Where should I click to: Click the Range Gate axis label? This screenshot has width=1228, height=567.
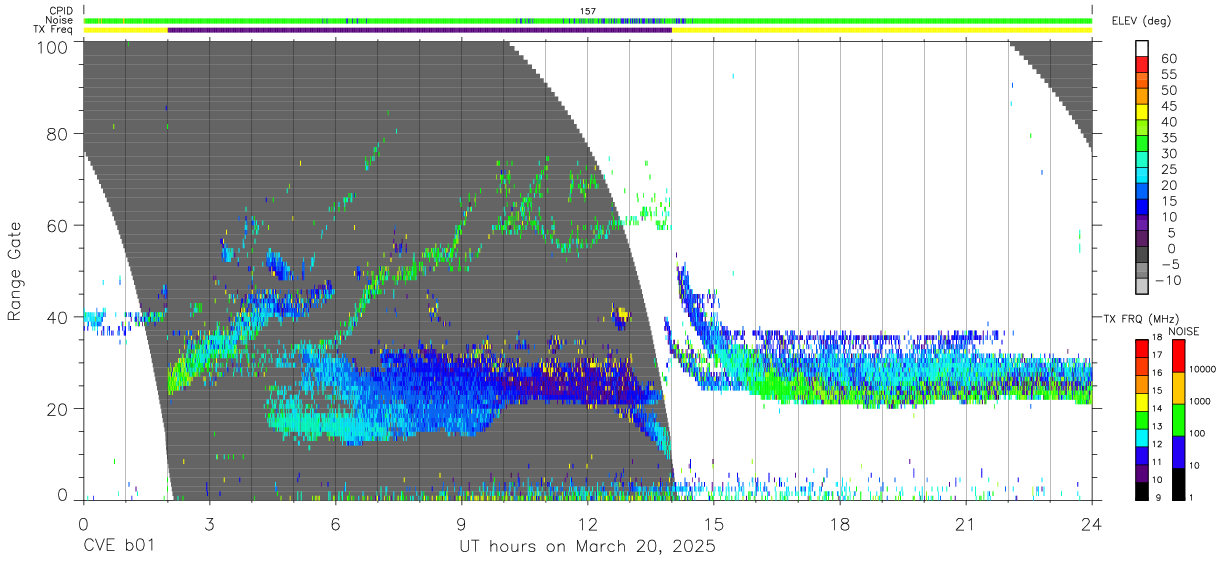click(15, 270)
